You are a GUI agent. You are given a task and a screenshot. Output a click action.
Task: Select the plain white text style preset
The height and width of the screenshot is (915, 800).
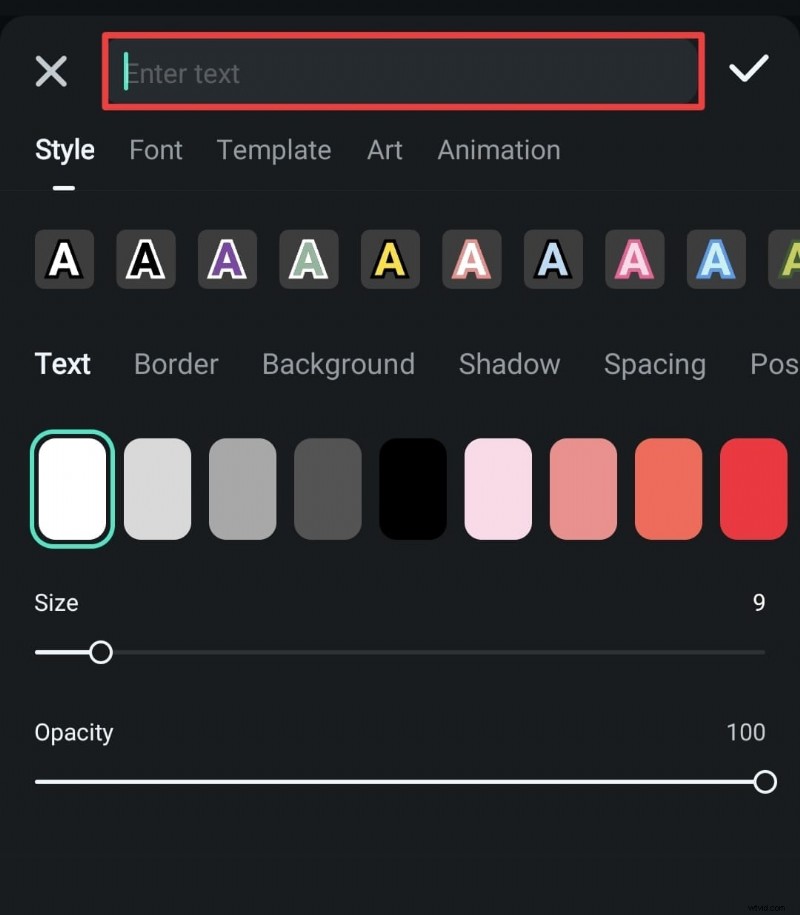(x=63, y=258)
